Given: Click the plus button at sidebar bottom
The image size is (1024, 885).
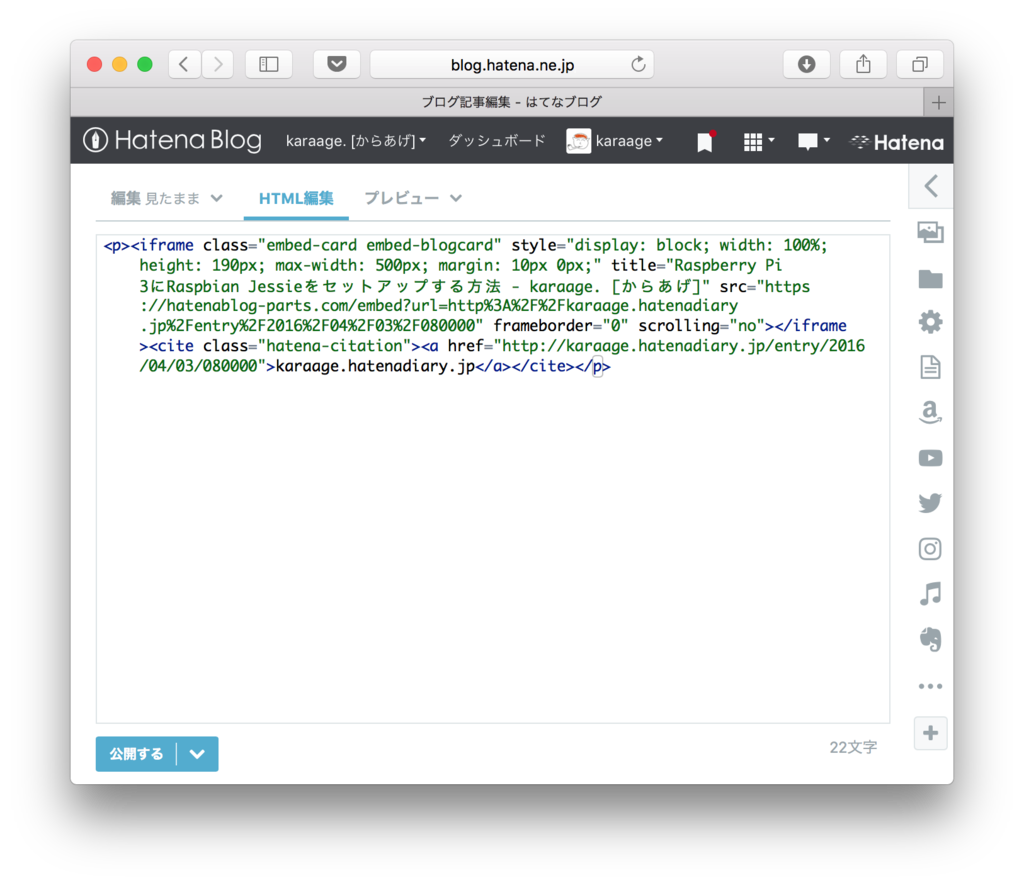Looking at the screenshot, I should (931, 733).
